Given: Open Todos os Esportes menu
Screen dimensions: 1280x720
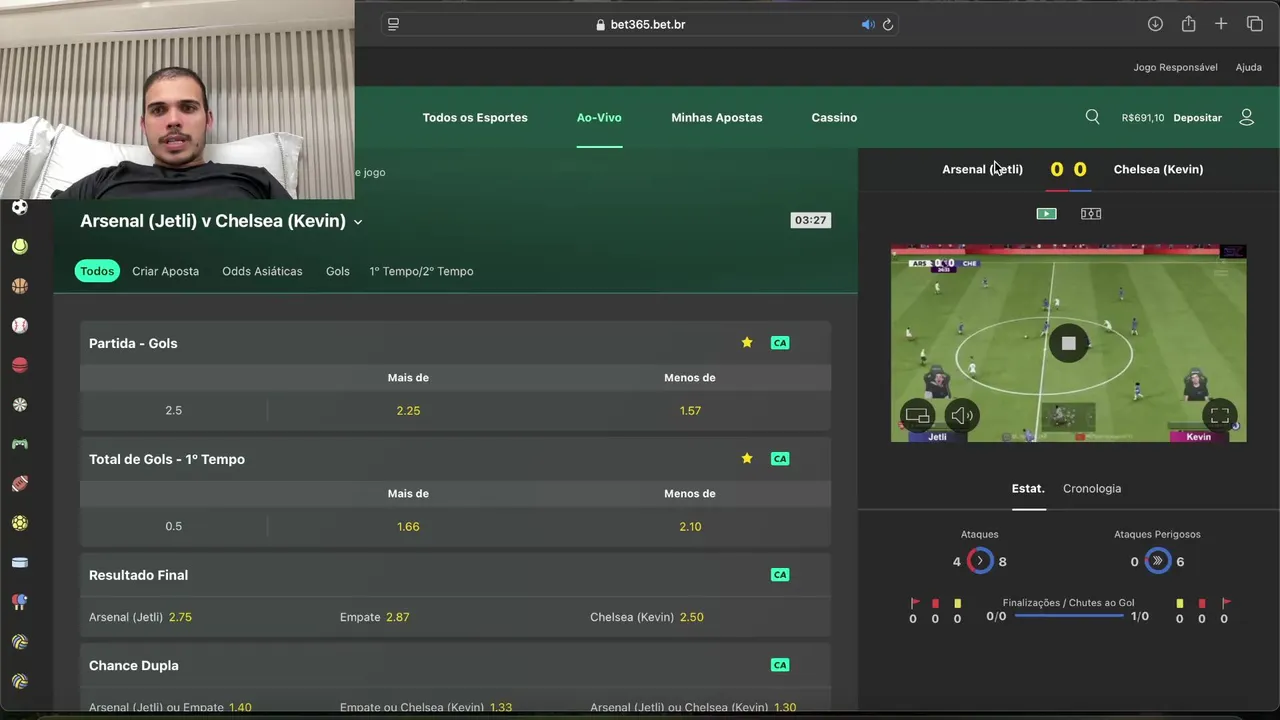Looking at the screenshot, I should point(475,117).
